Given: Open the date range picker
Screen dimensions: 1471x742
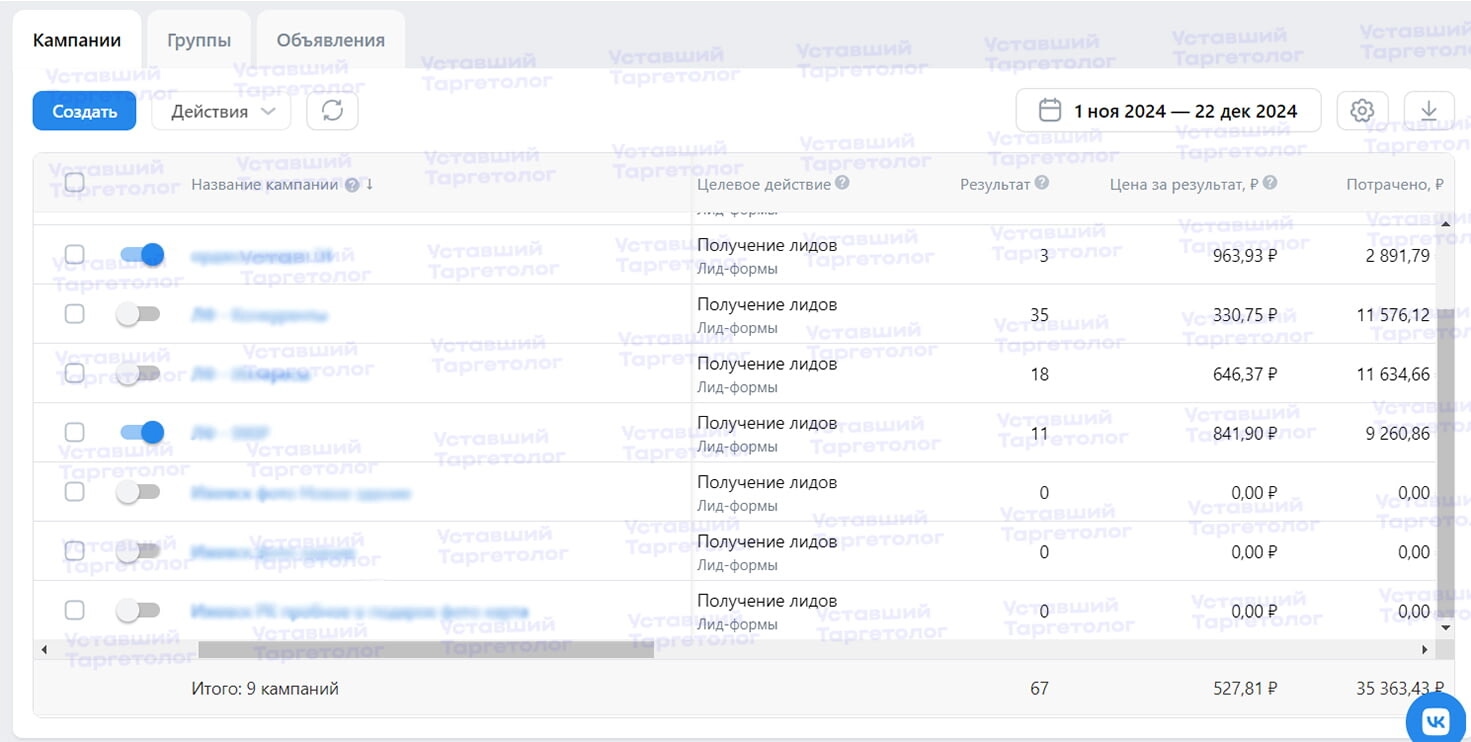Looking at the screenshot, I should 1168,111.
